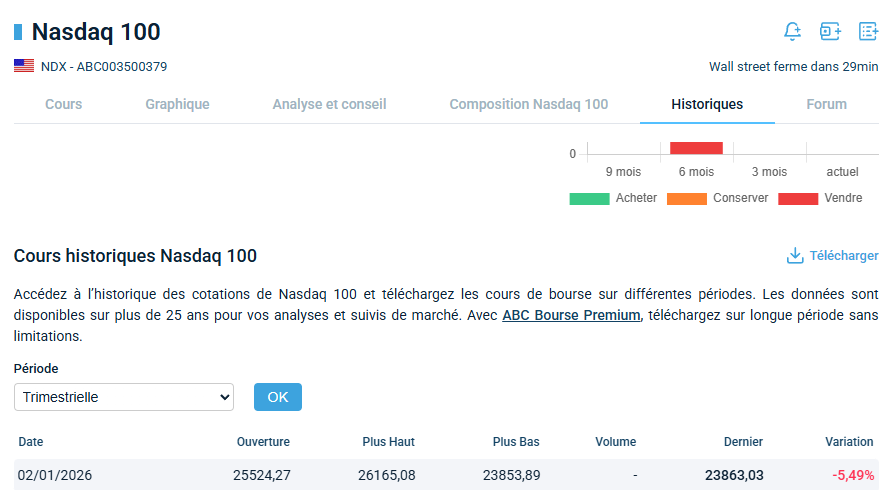This screenshot has height=490, width=893.
Task: Select the date cell 02/01/2026
Action: [55, 475]
